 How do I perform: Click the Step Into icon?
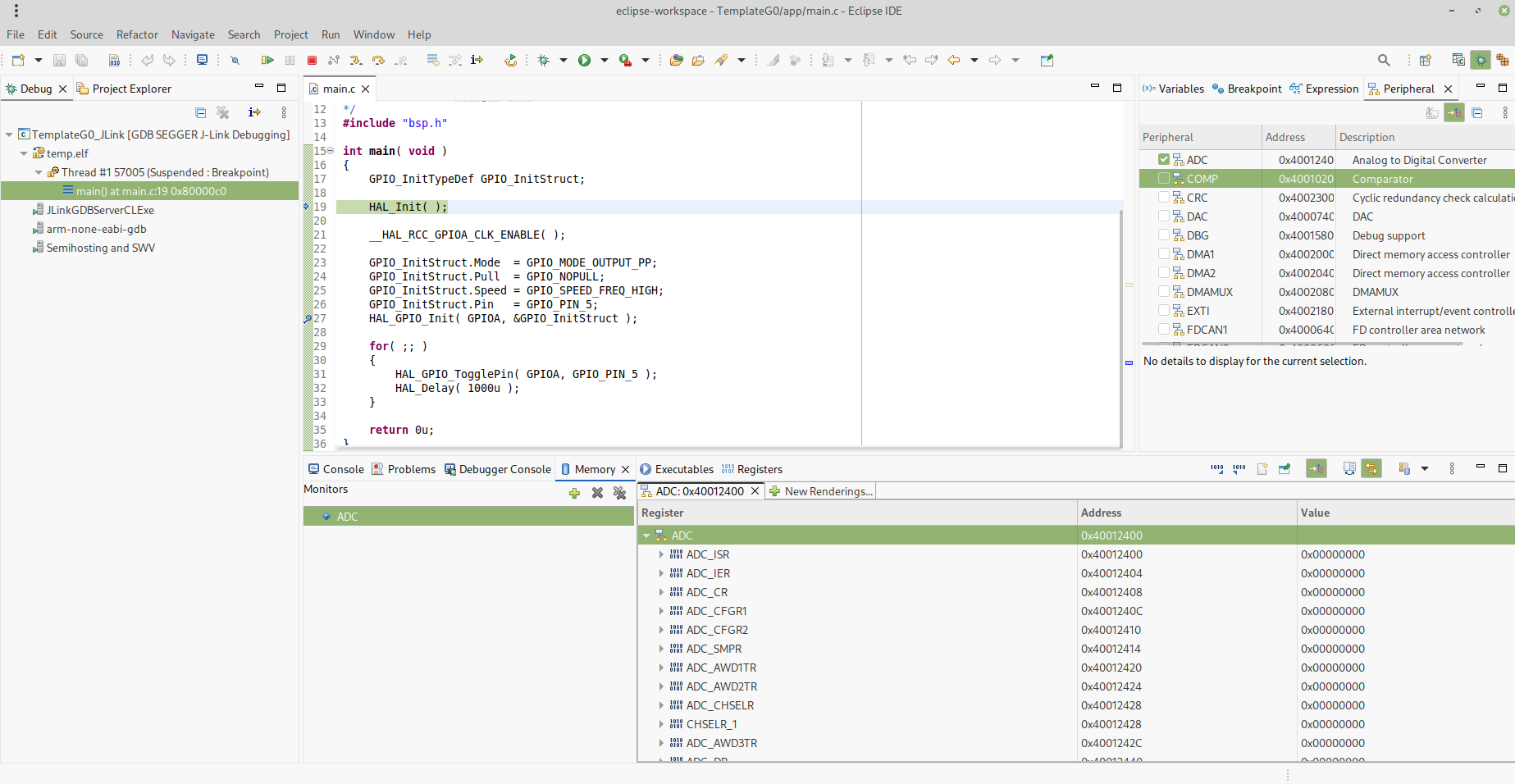point(355,60)
